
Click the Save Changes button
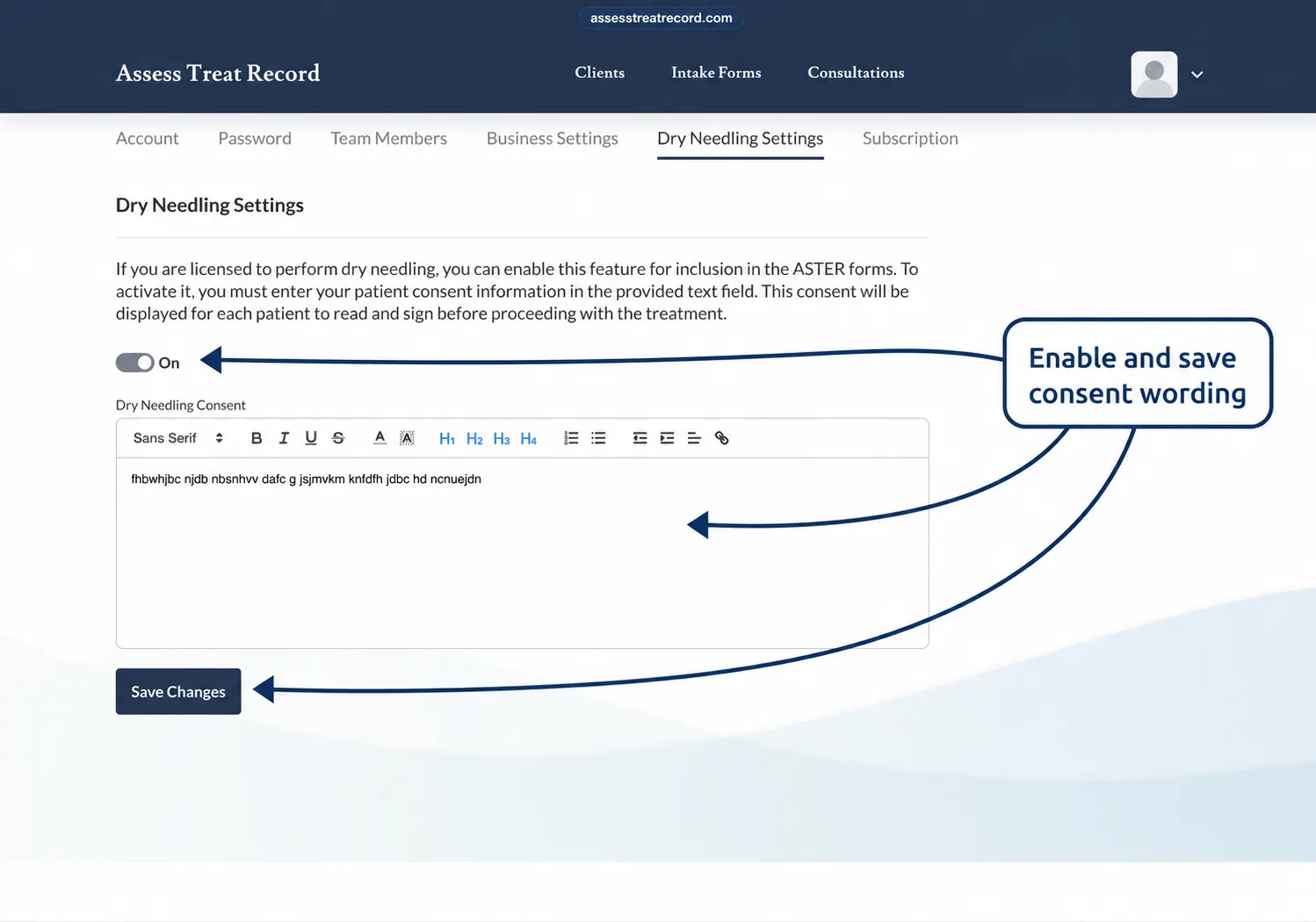point(178,692)
